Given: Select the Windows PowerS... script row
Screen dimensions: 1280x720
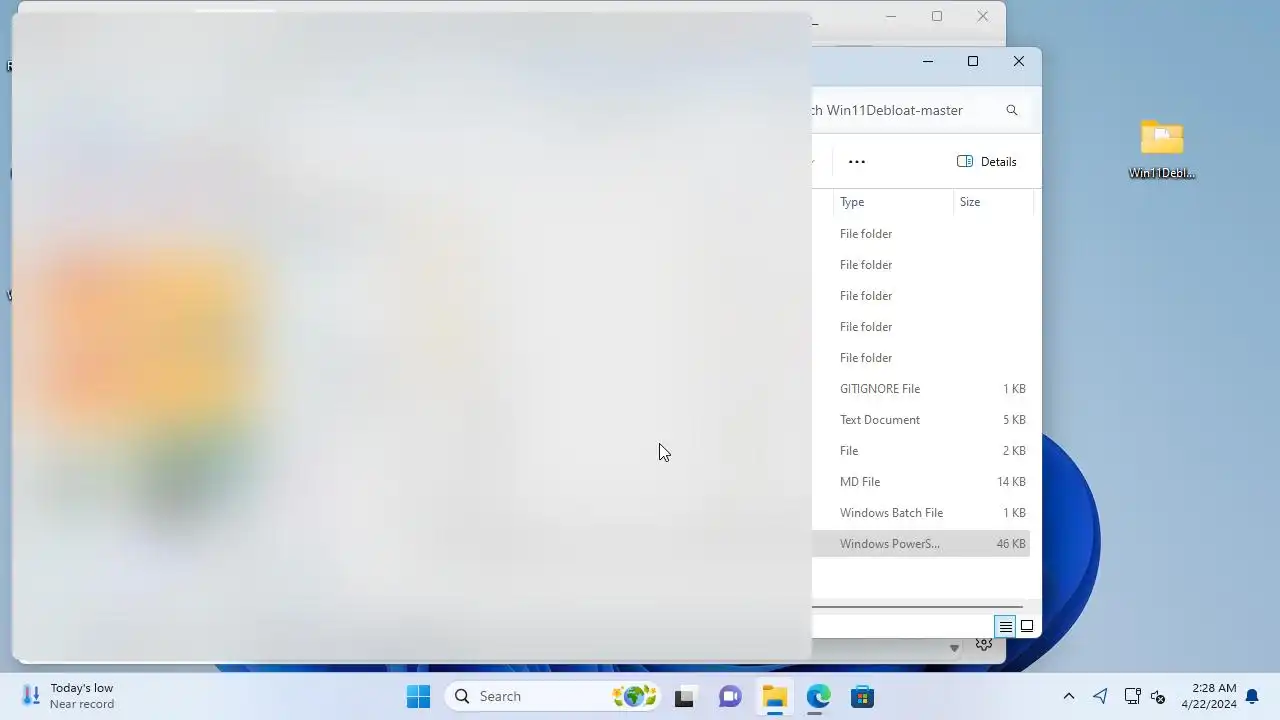Looking at the screenshot, I should pyautogui.click(x=921, y=544).
